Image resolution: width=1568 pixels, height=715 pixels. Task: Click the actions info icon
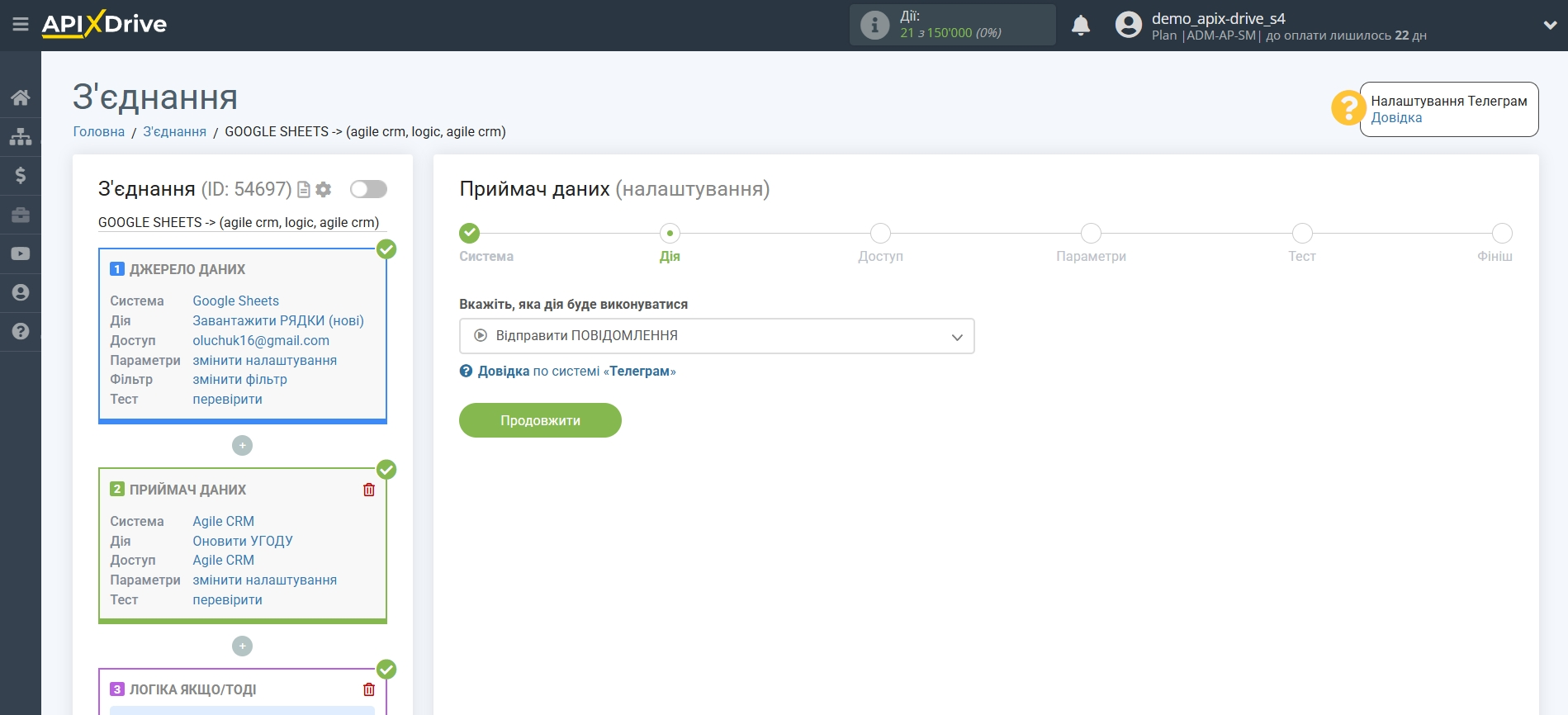tap(874, 25)
